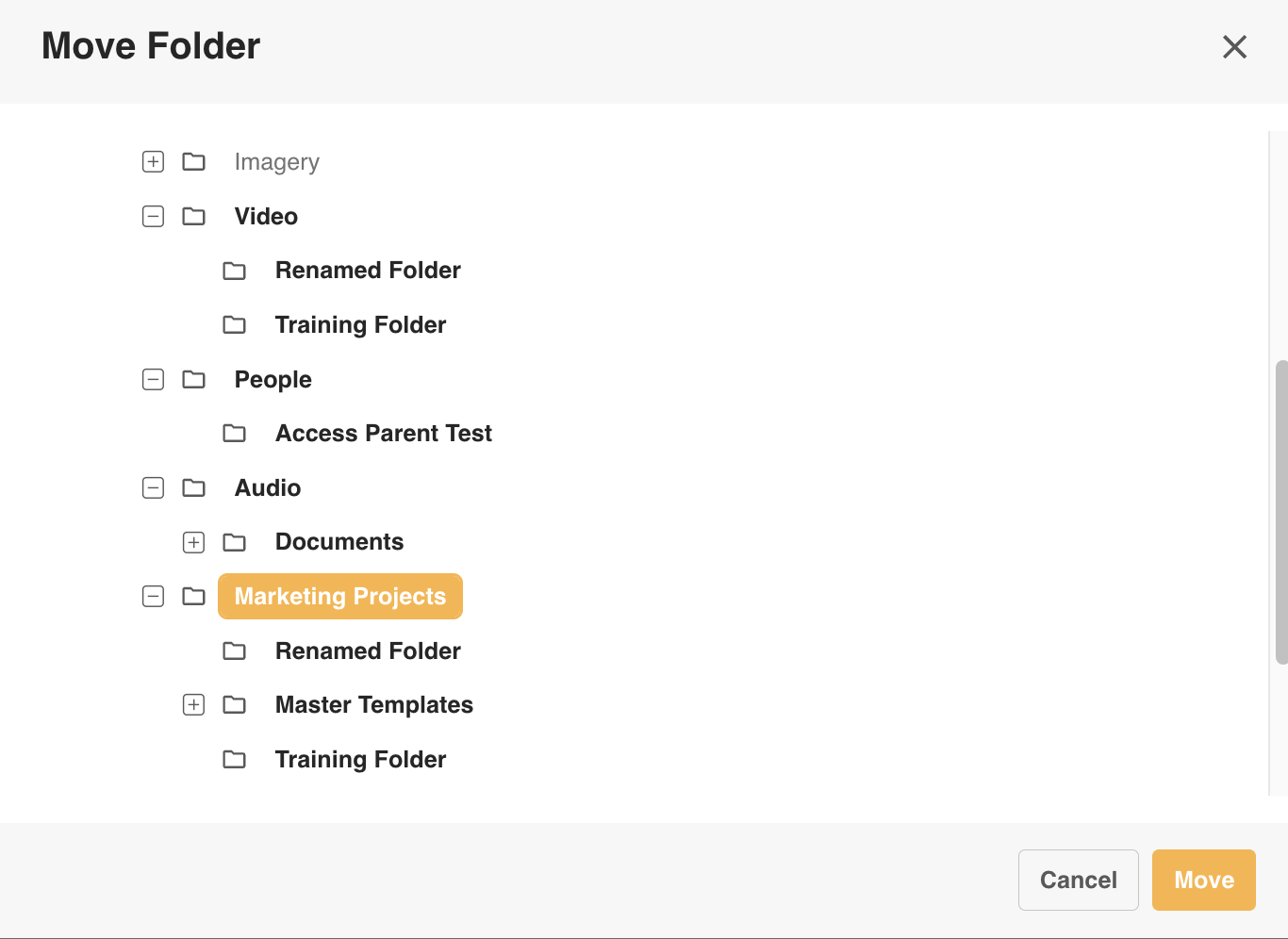Viewport: 1288px width, 939px height.
Task: Click the folder icon beside Imagery
Action: (x=193, y=161)
